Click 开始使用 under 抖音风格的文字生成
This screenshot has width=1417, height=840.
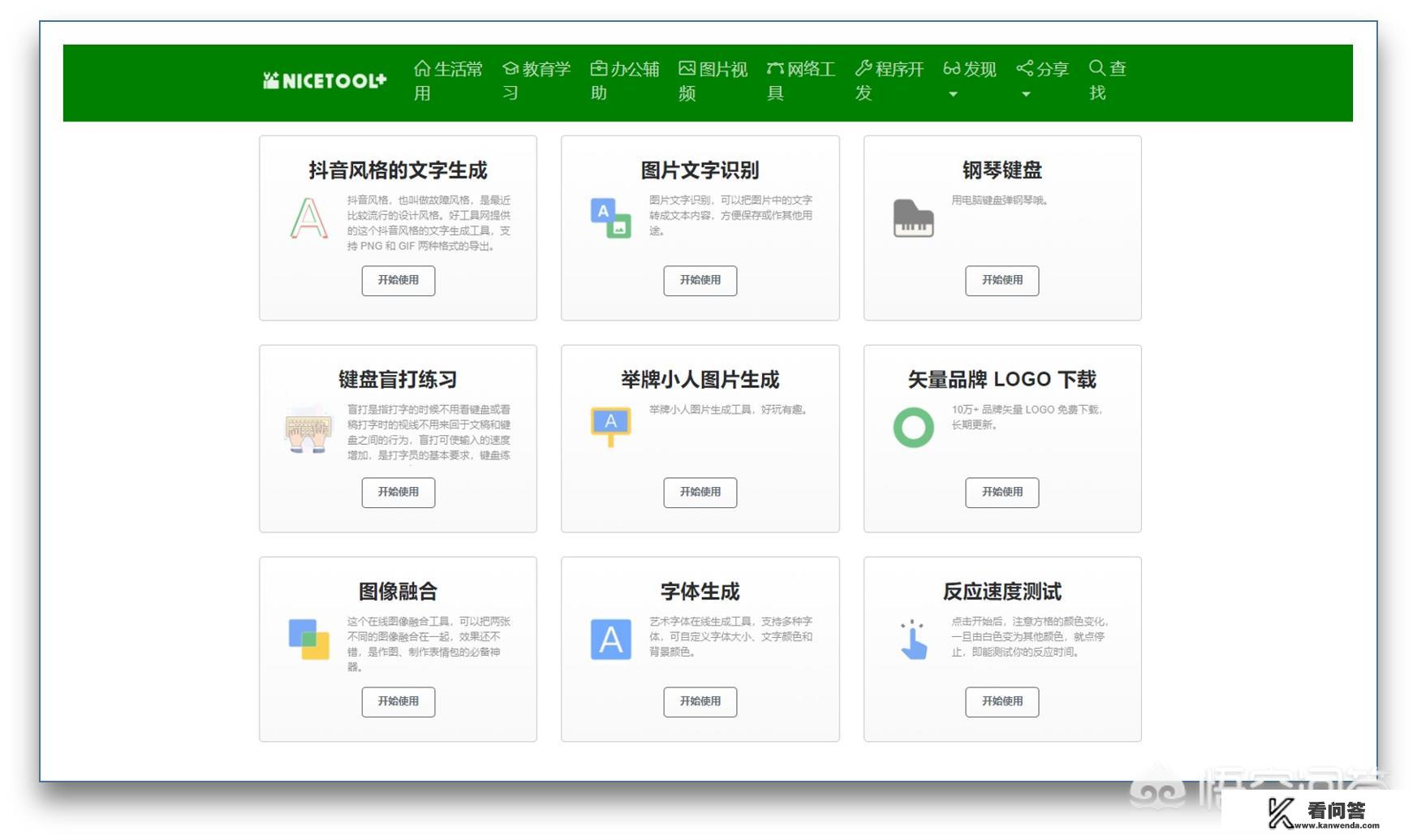pos(398,281)
